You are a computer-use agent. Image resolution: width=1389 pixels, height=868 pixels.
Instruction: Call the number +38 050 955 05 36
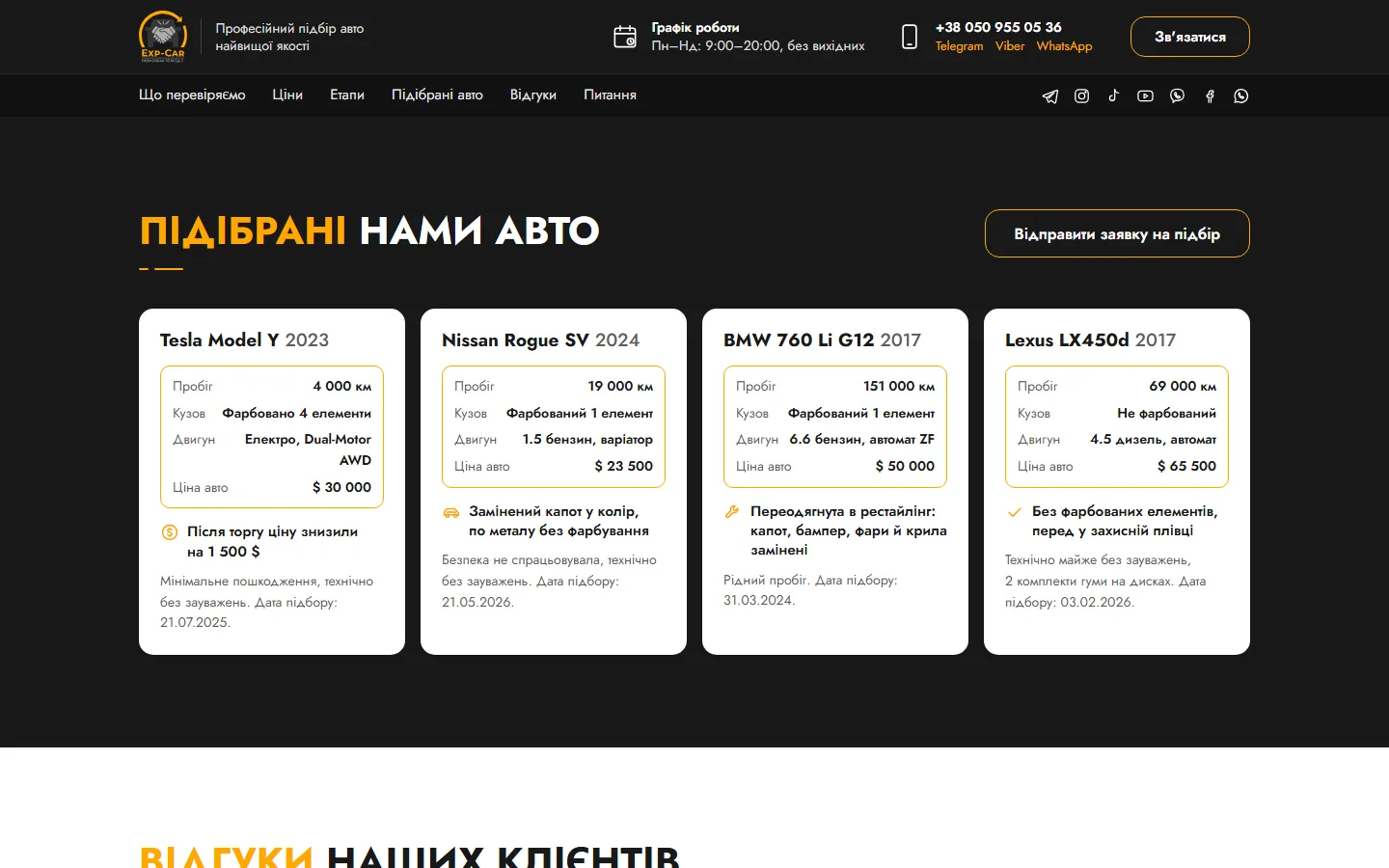pyautogui.click(x=998, y=27)
